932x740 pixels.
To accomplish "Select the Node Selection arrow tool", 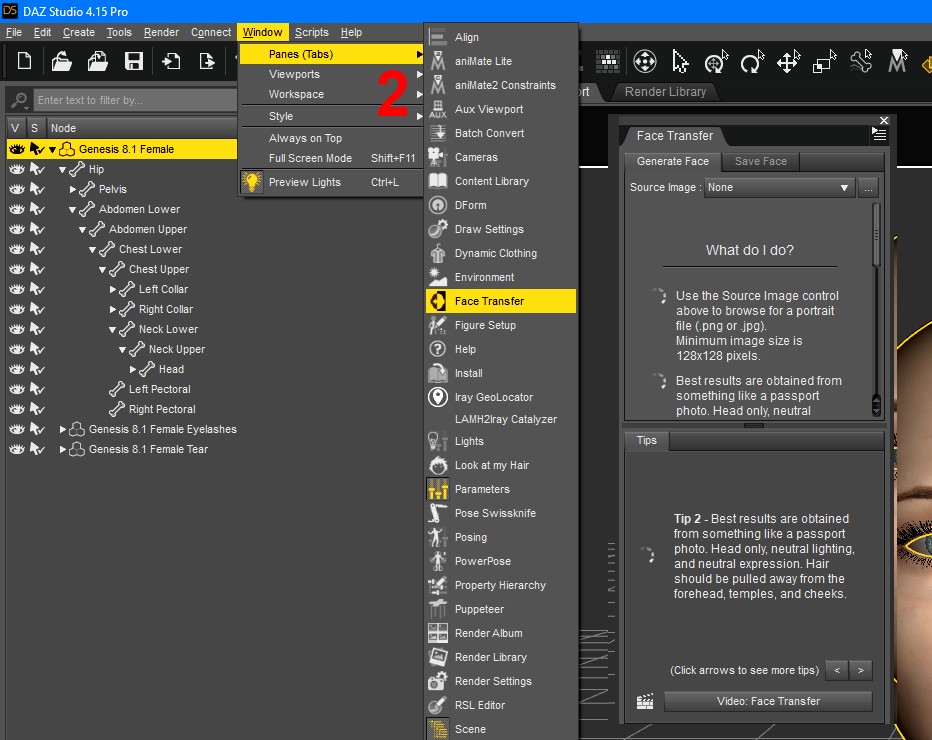I will (x=680, y=61).
